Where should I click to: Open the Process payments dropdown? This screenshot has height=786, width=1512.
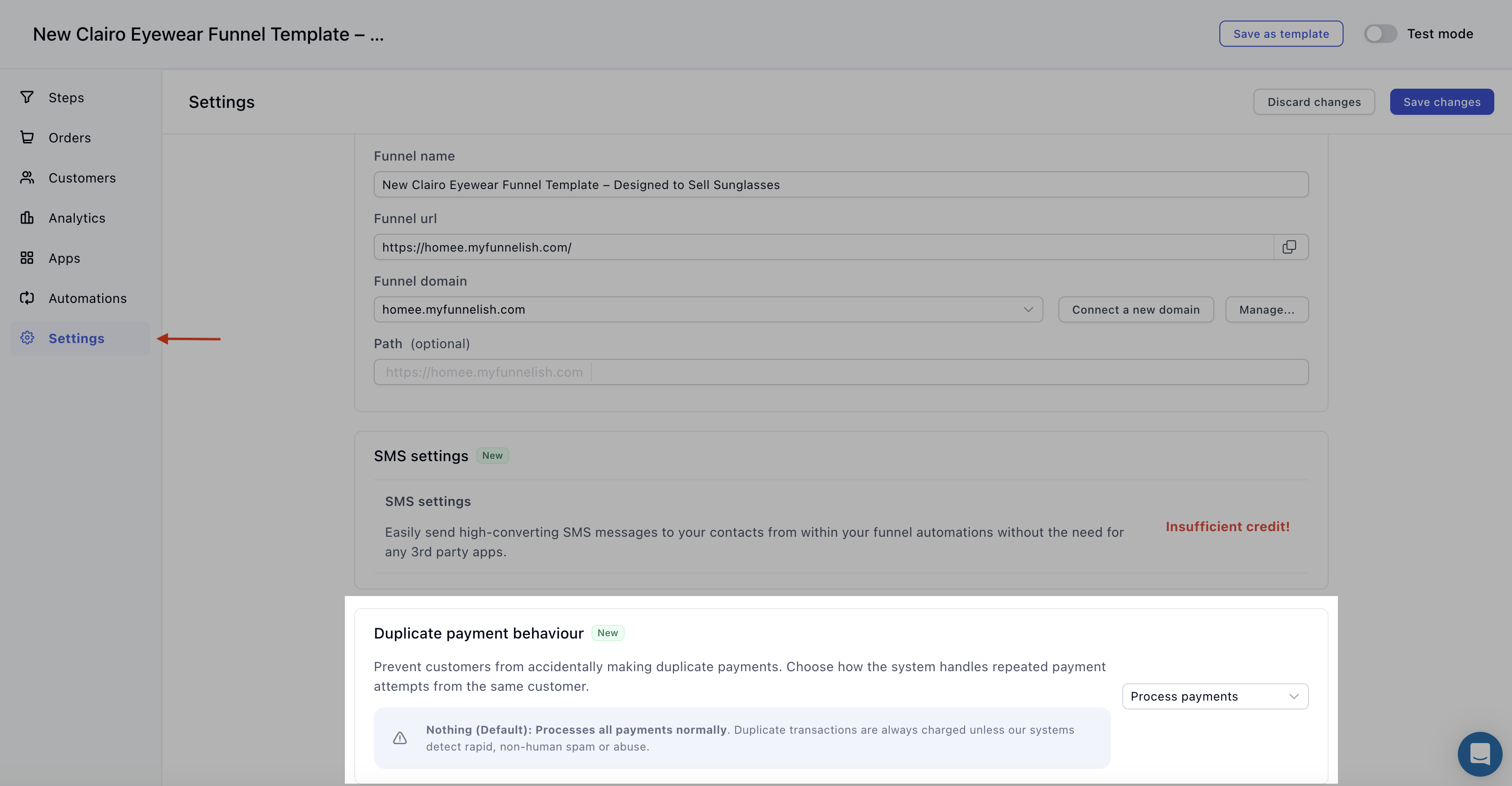pyautogui.click(x=1214, y=696)
